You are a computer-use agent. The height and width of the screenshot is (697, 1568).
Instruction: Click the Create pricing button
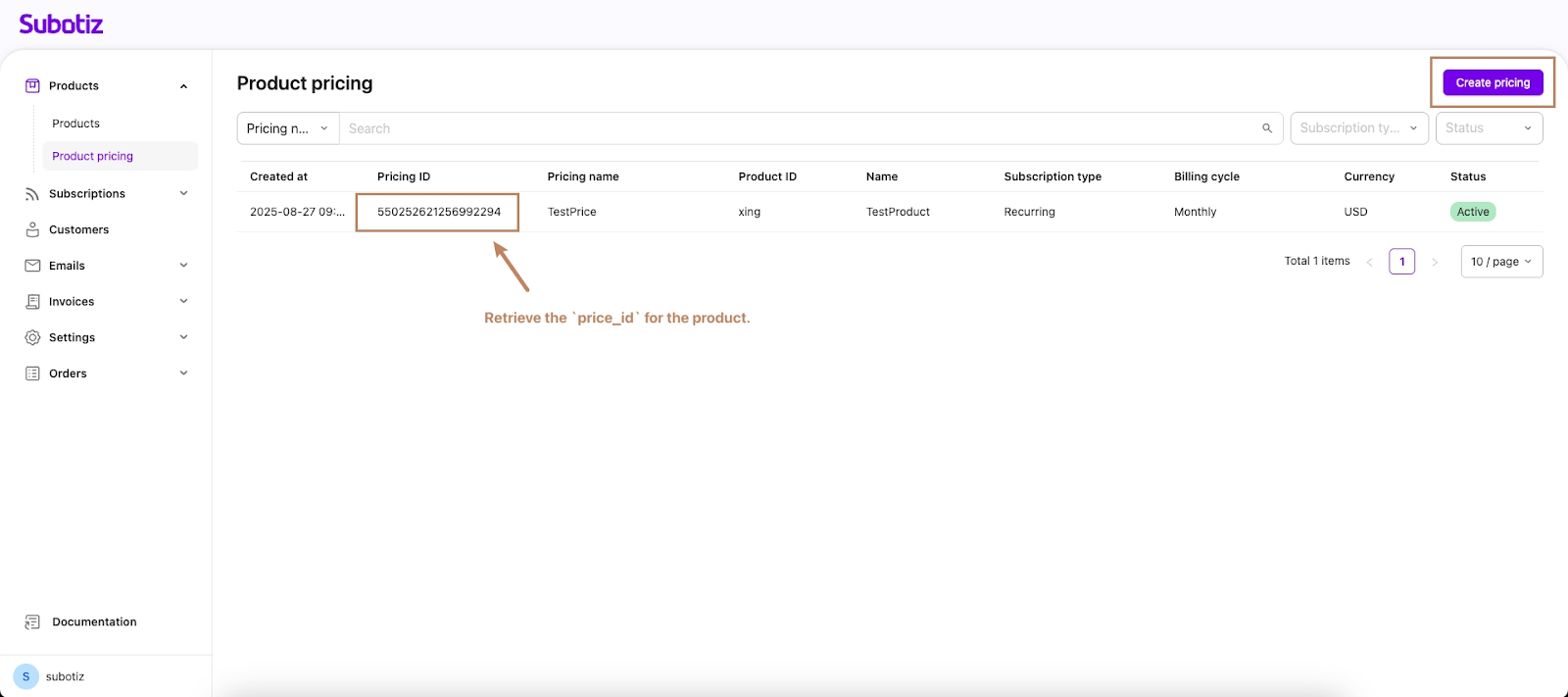1492,83
